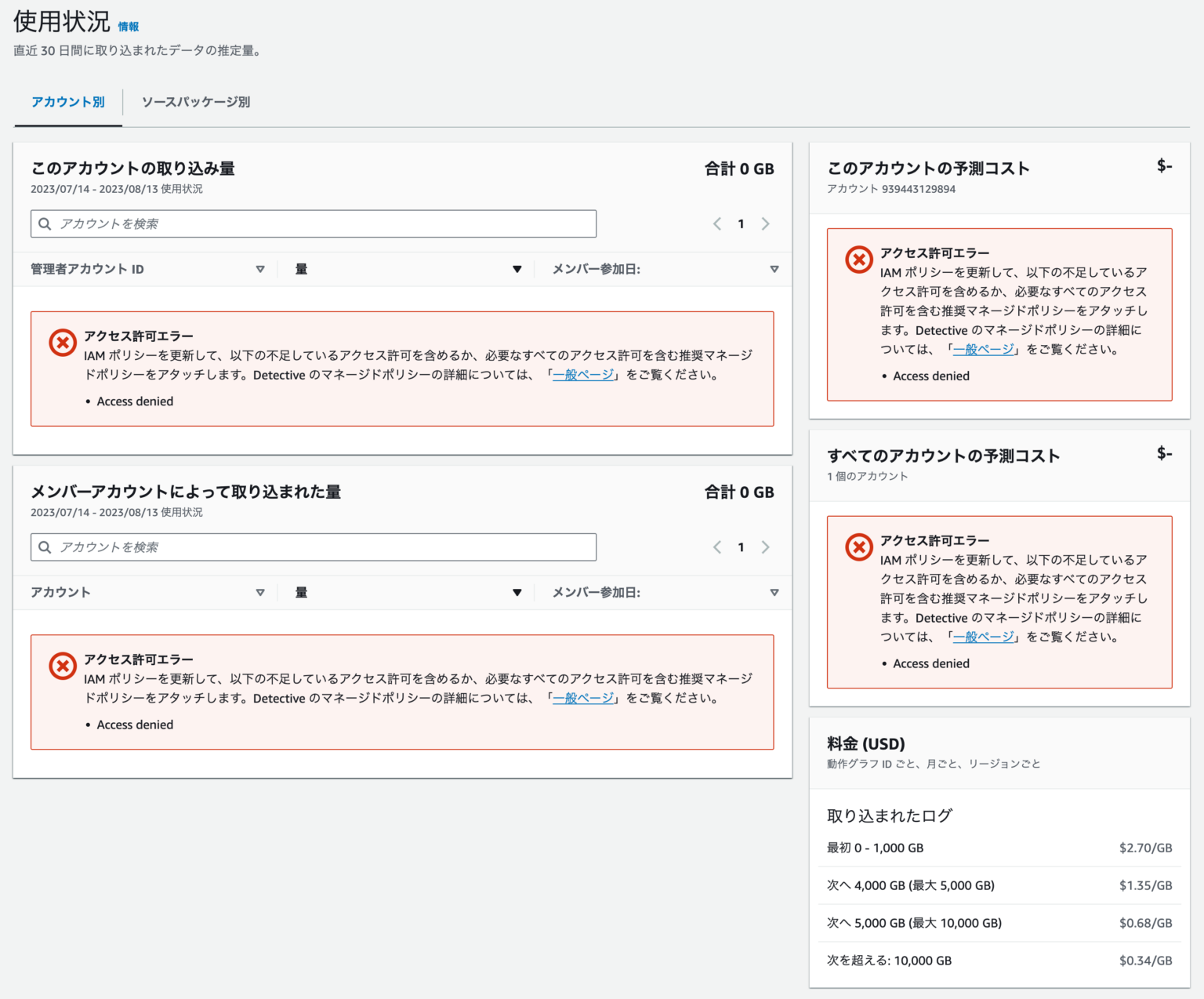Open the メンバー参加日 sort dropdown in the top table

(774, 269)
